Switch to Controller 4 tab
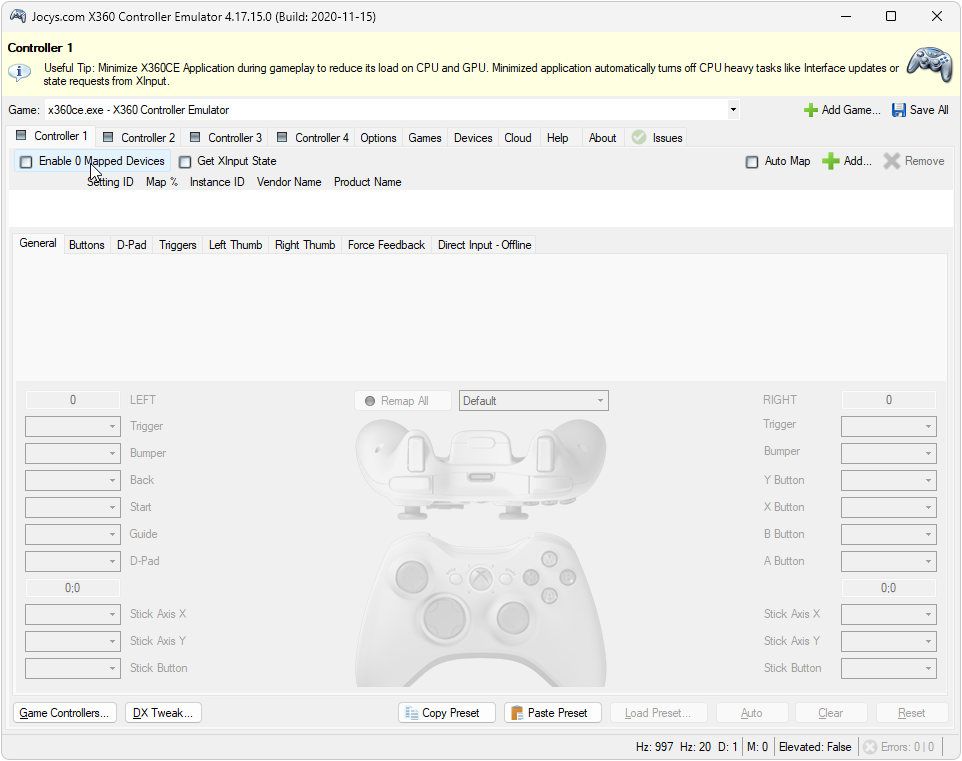The image size is (962, 761). [313, 137]
